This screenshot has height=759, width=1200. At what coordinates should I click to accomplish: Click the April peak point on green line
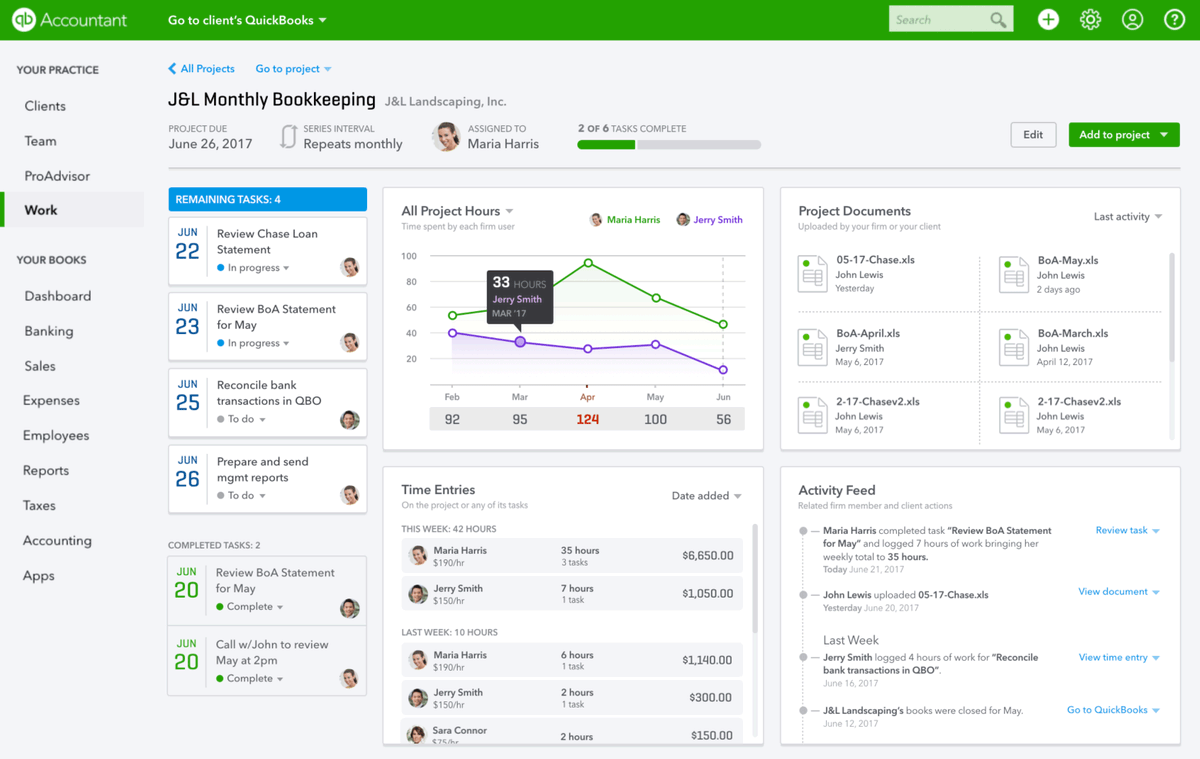pyautogui.click(x=588, y=263)
